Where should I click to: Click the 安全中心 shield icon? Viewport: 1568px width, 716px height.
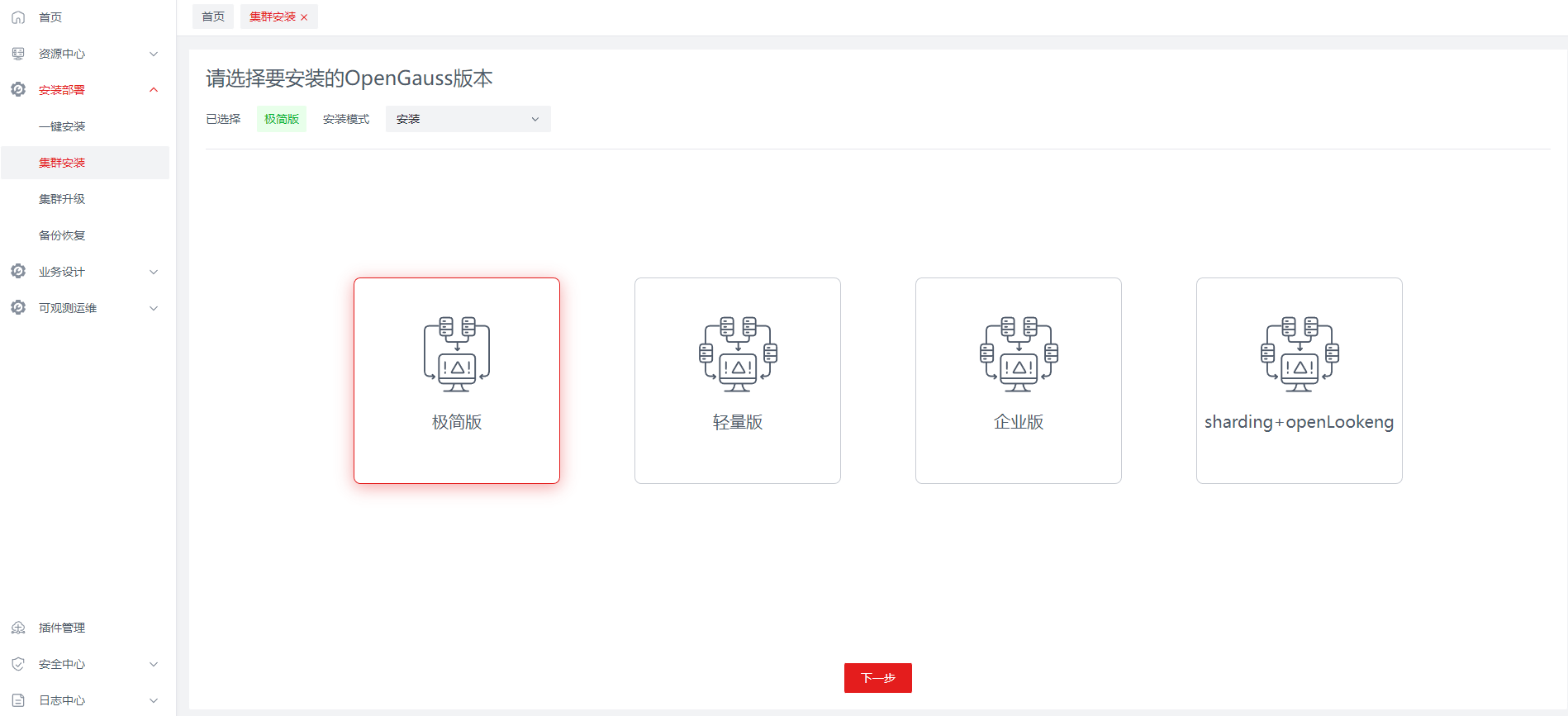[18, 664]
